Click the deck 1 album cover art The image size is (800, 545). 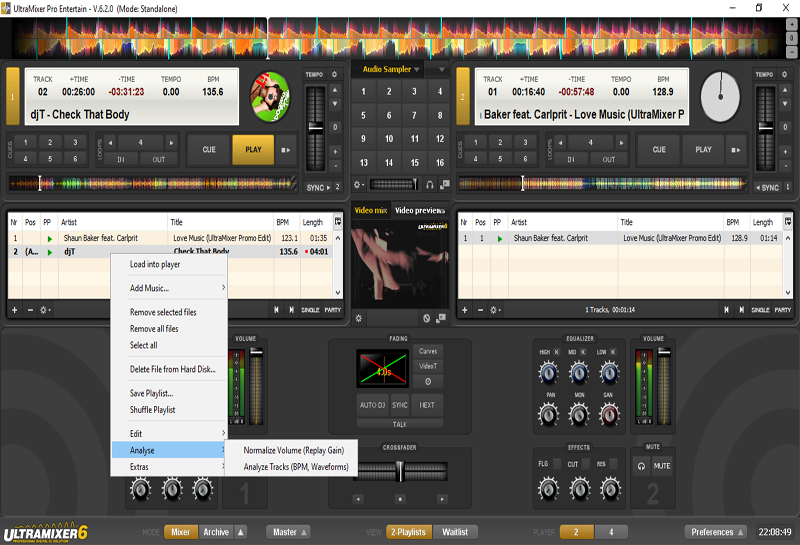(x=270, y=97)
